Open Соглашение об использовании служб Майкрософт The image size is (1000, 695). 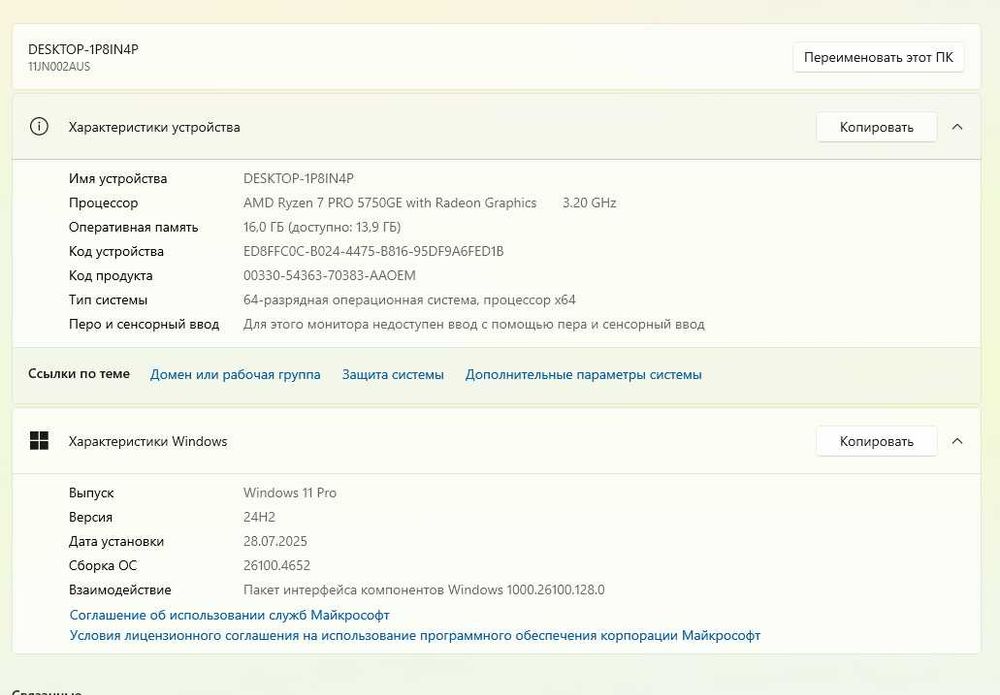point(229,615)
